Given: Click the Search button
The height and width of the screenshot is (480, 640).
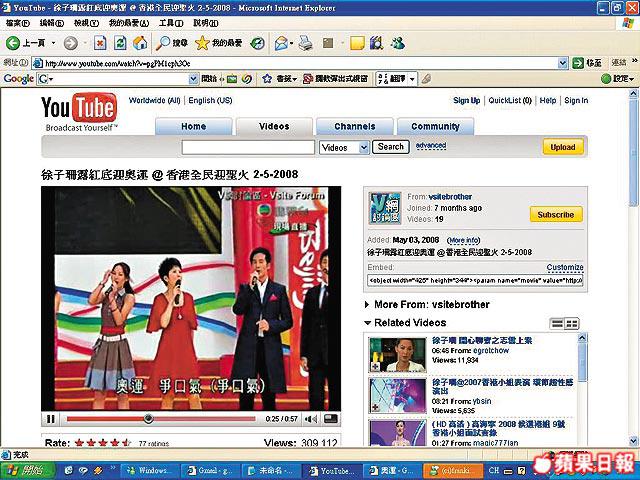Looking at the screenshot, I should pos(391,147).
